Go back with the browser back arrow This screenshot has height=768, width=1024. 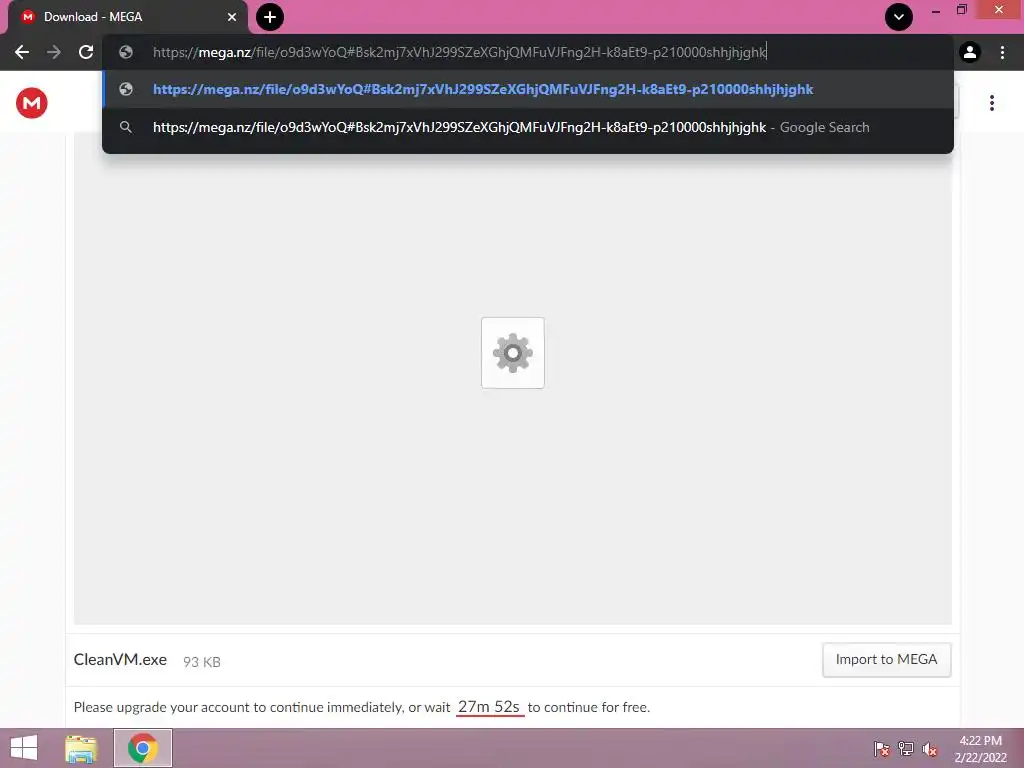[x=22, y=52]
